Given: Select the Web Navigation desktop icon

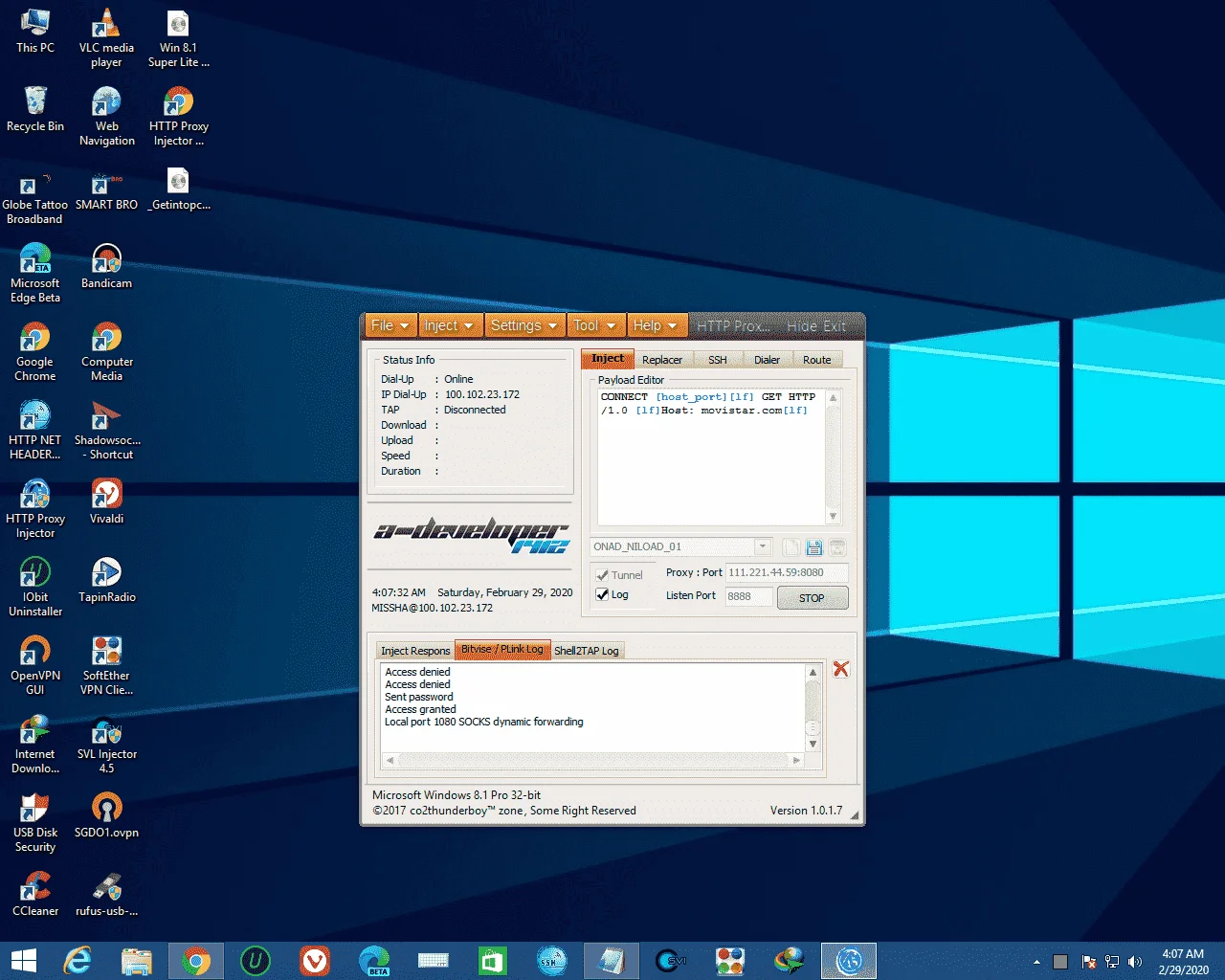Looking at the screenshot, I should (x=106, y=117).
